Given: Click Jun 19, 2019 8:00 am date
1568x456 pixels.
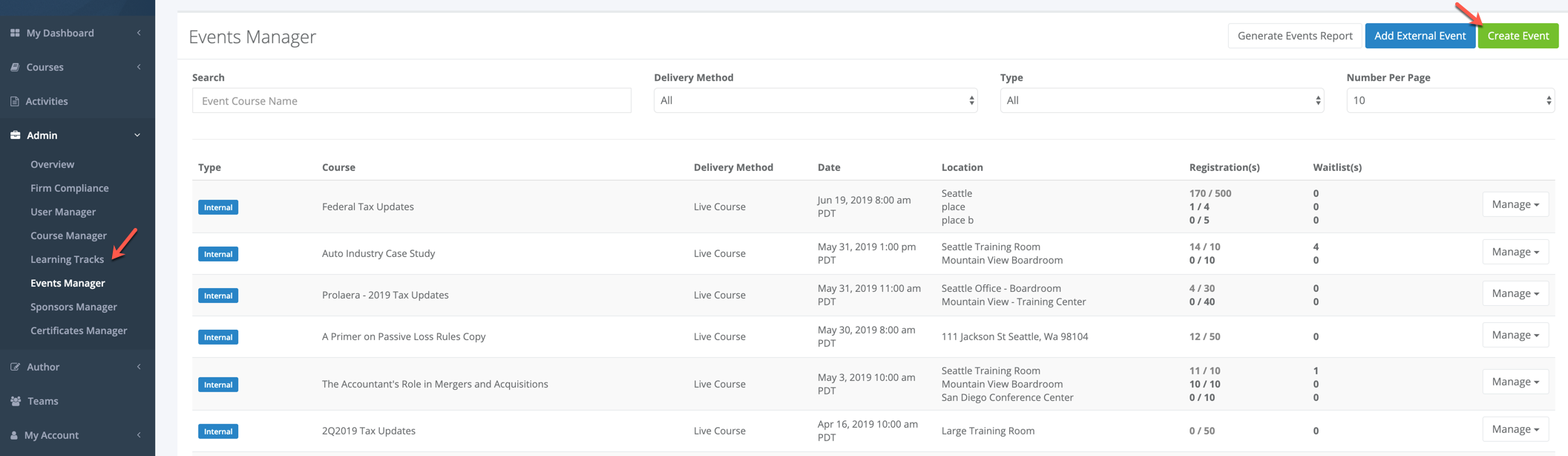Looking at the screenshot, I should [864, 206].
